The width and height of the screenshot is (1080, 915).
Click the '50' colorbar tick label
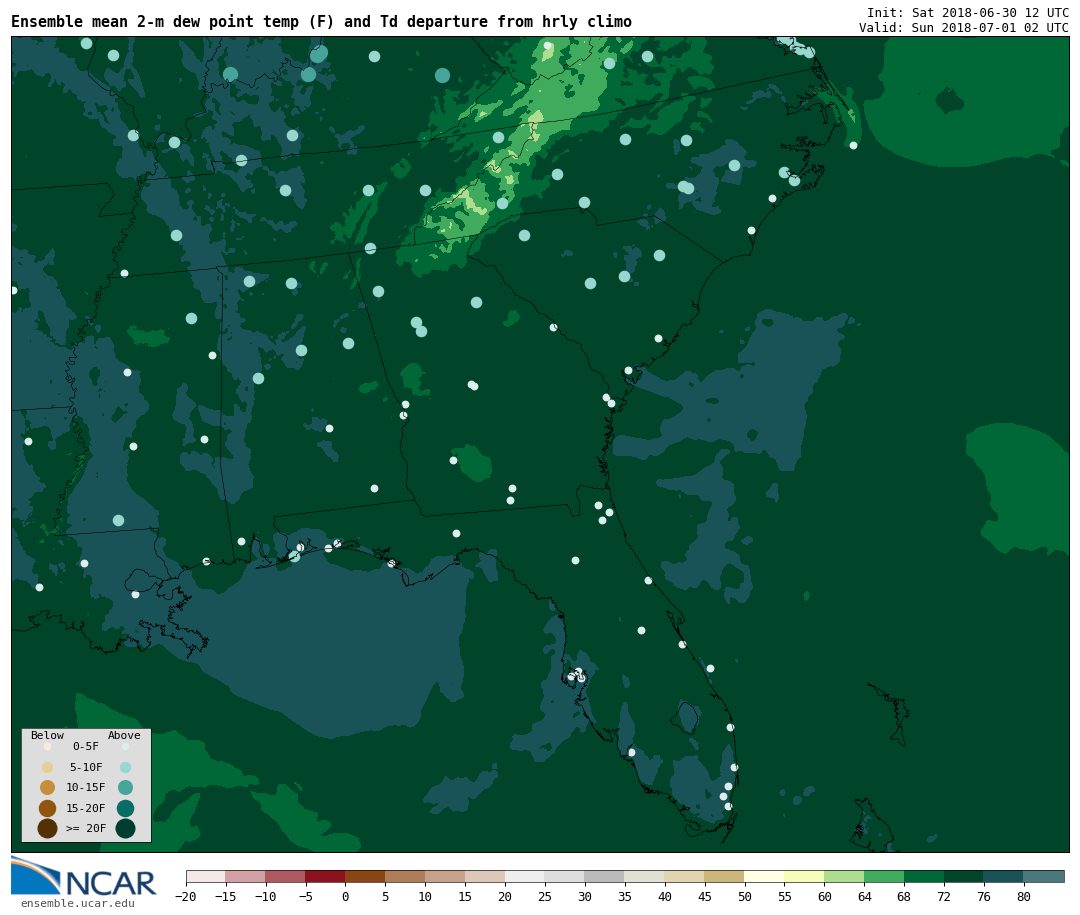pyautogui.click(x=745, y=896)
